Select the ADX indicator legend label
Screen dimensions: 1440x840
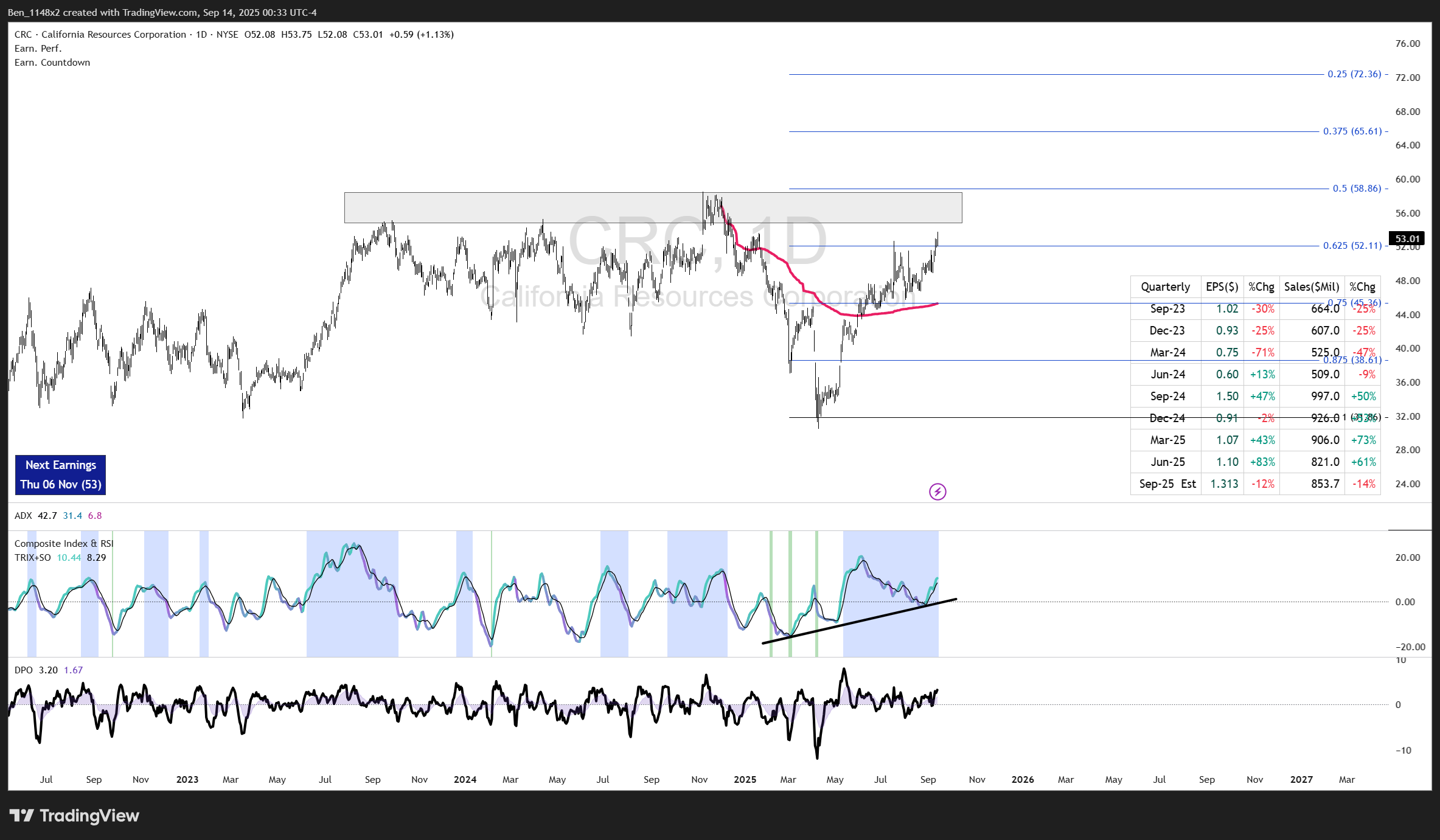tap(23, 516)
